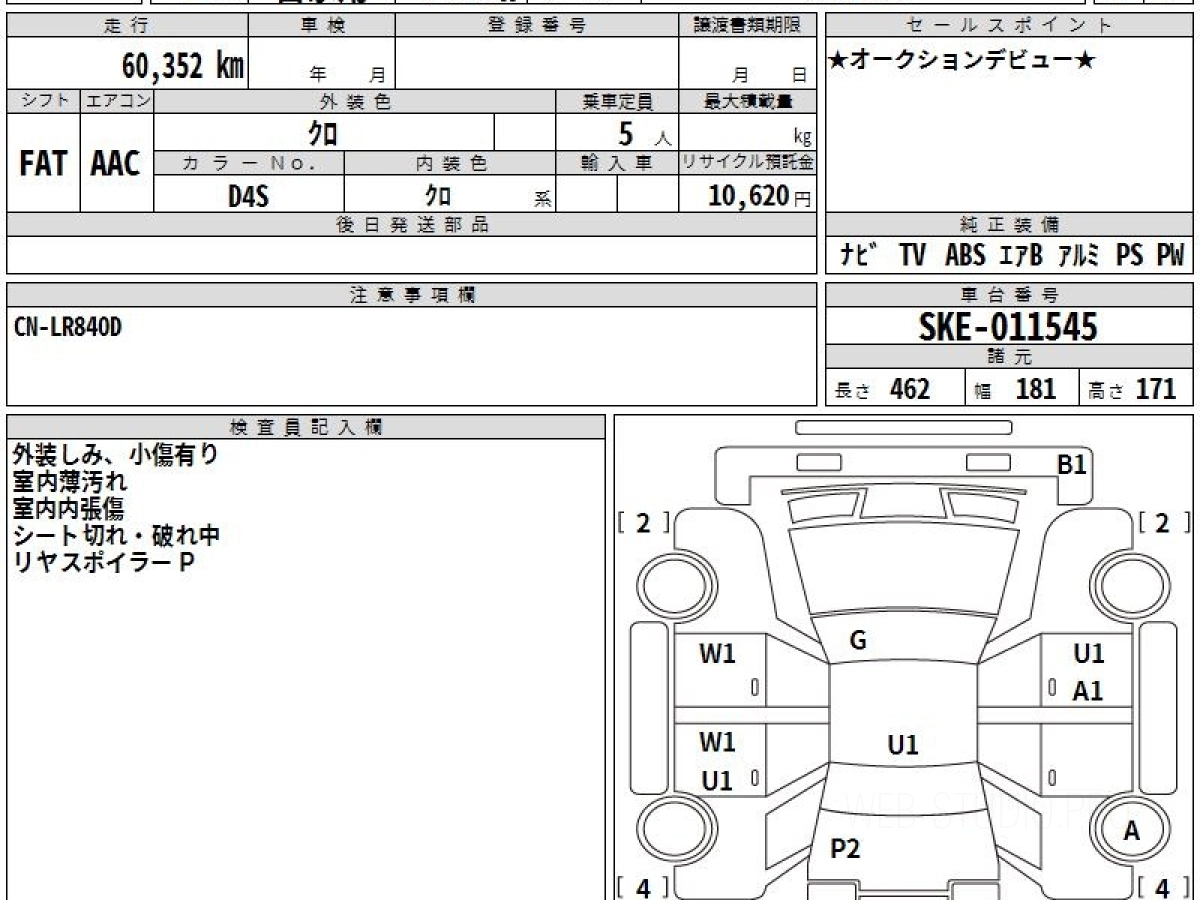Click the カラーNo. header

click(x=249, y=163)
